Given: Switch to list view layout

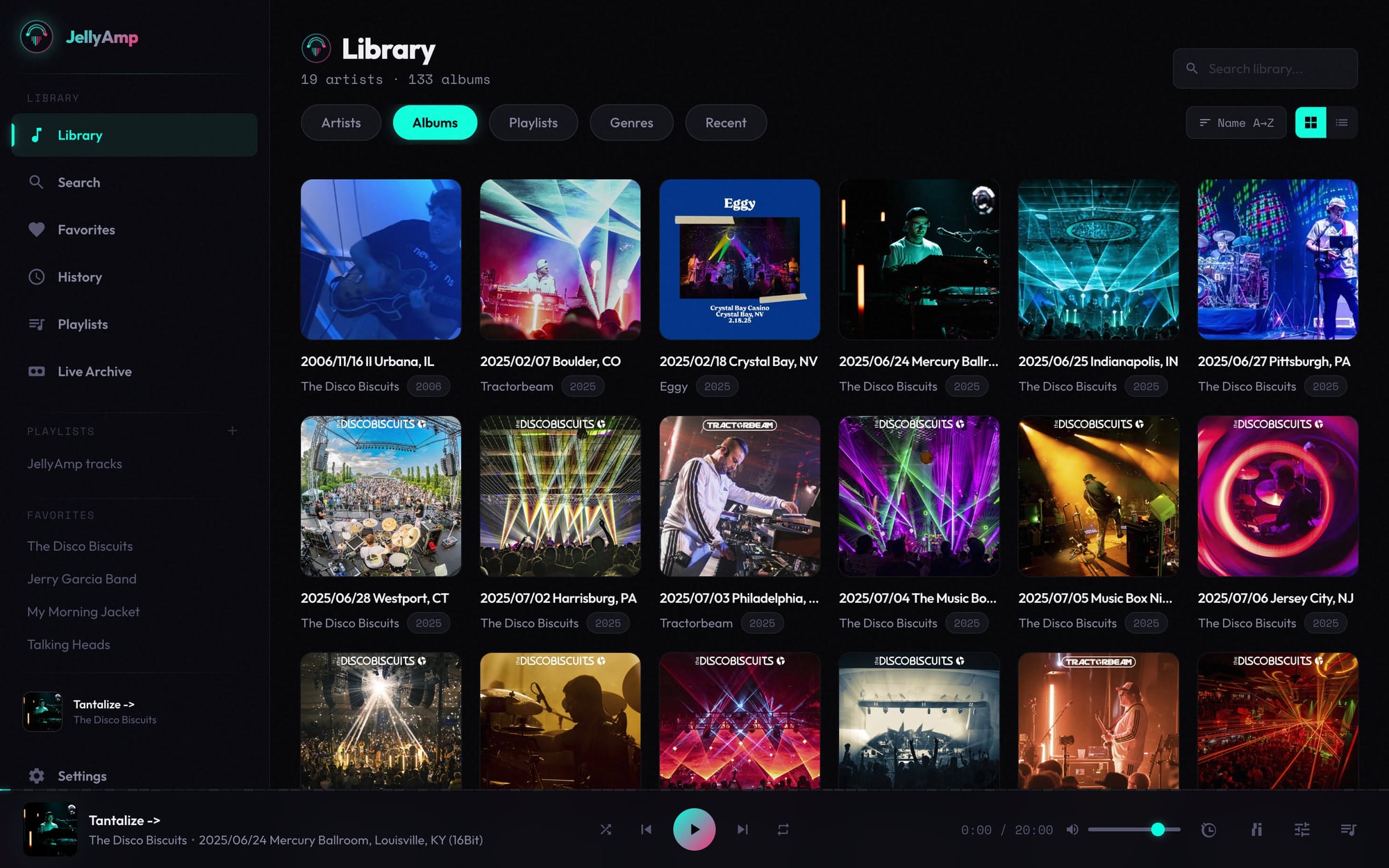Looking at the screenshot, I should click(x=1342, y=122).
